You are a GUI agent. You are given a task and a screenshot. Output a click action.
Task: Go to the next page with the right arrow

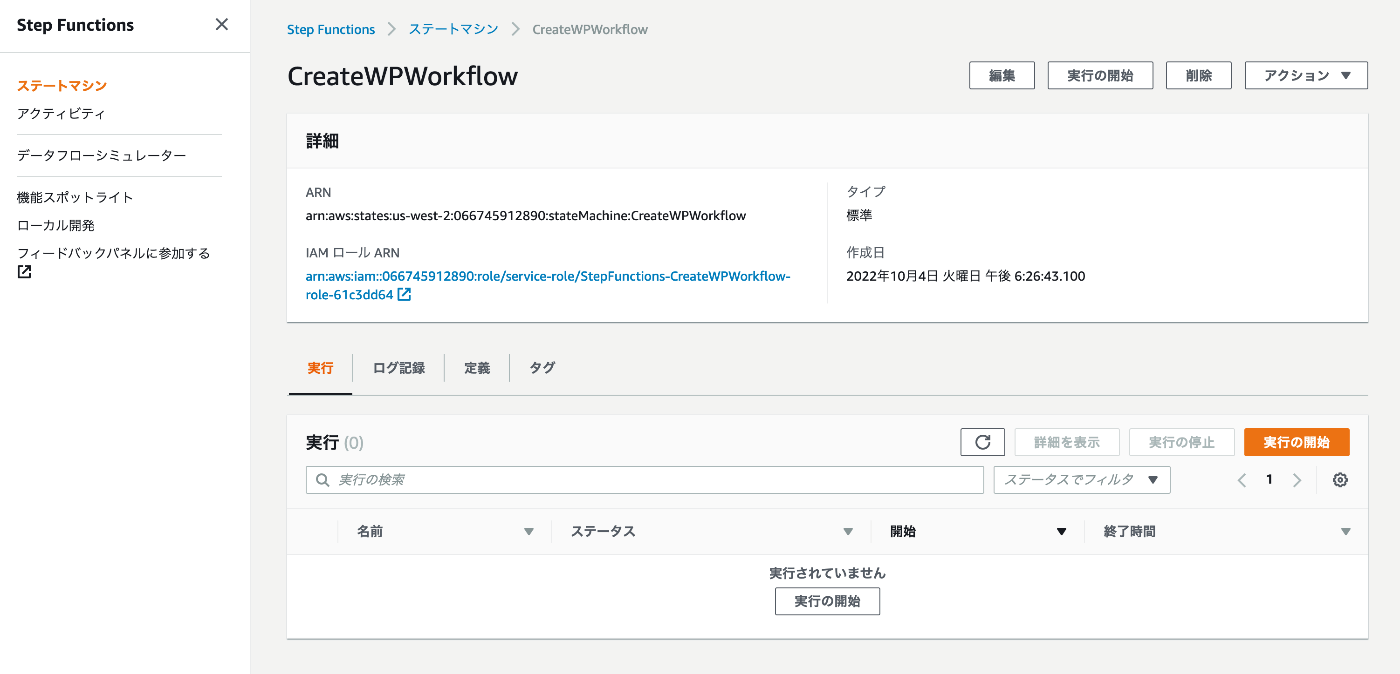[1297, 480]
